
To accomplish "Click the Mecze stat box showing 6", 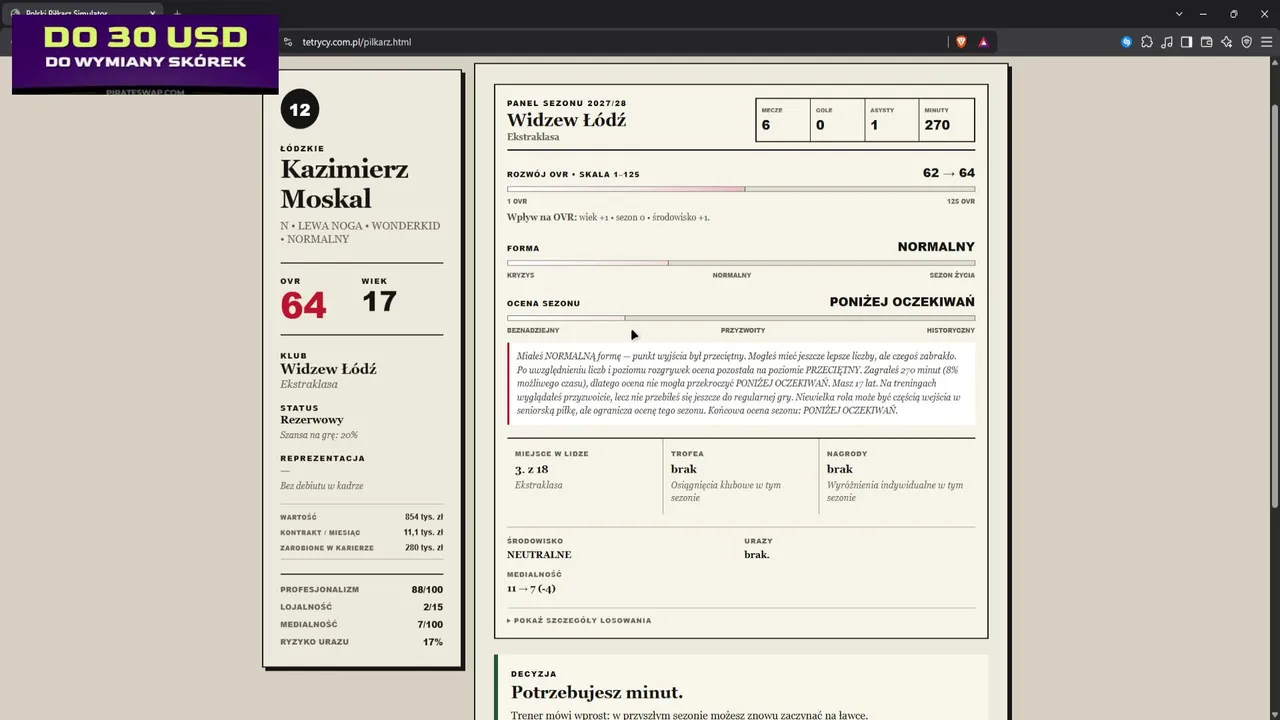I will [x=783, y=119].
